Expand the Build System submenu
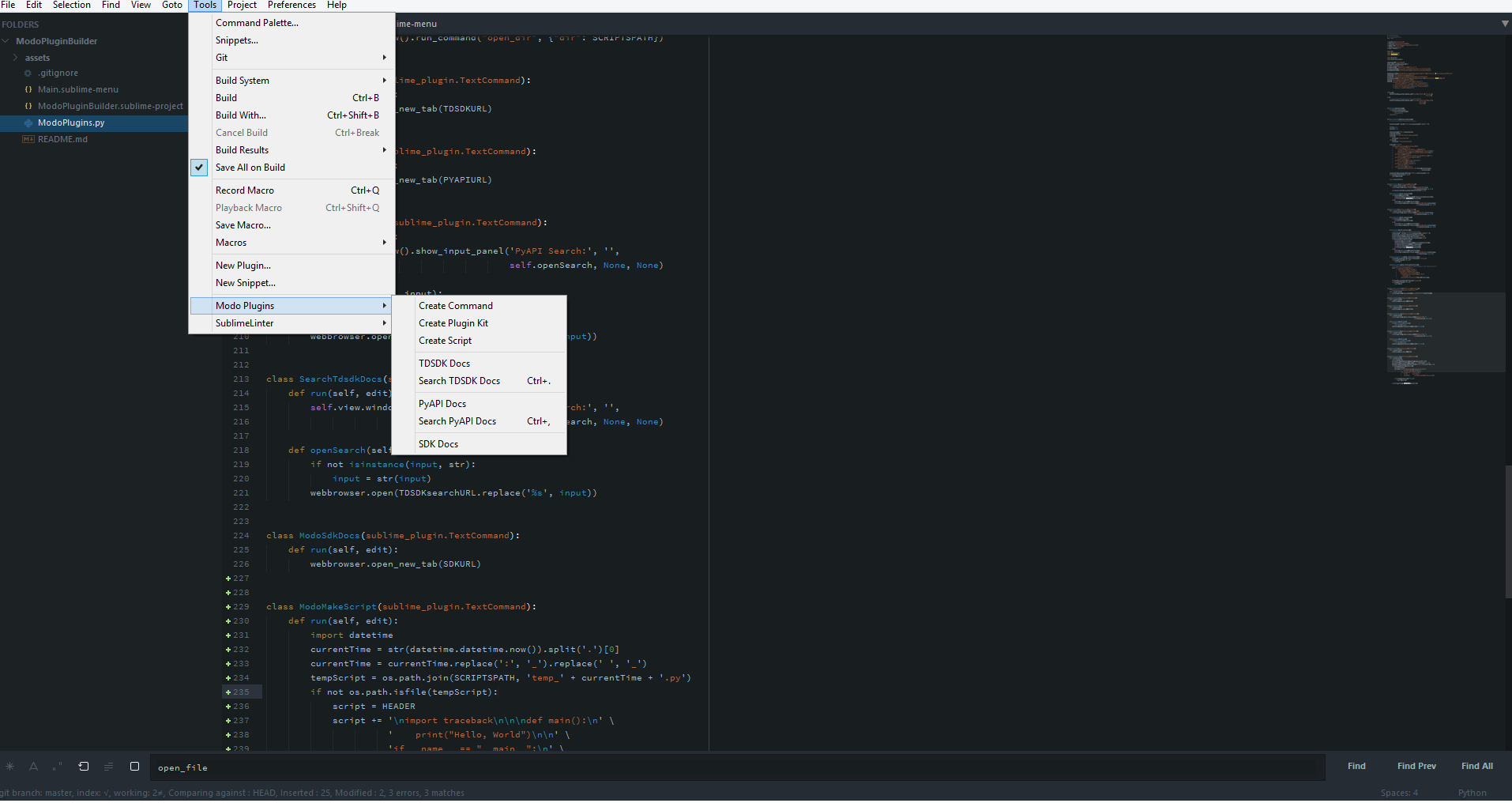Viewport: 1512px width, 803px height. click(291, 81)
